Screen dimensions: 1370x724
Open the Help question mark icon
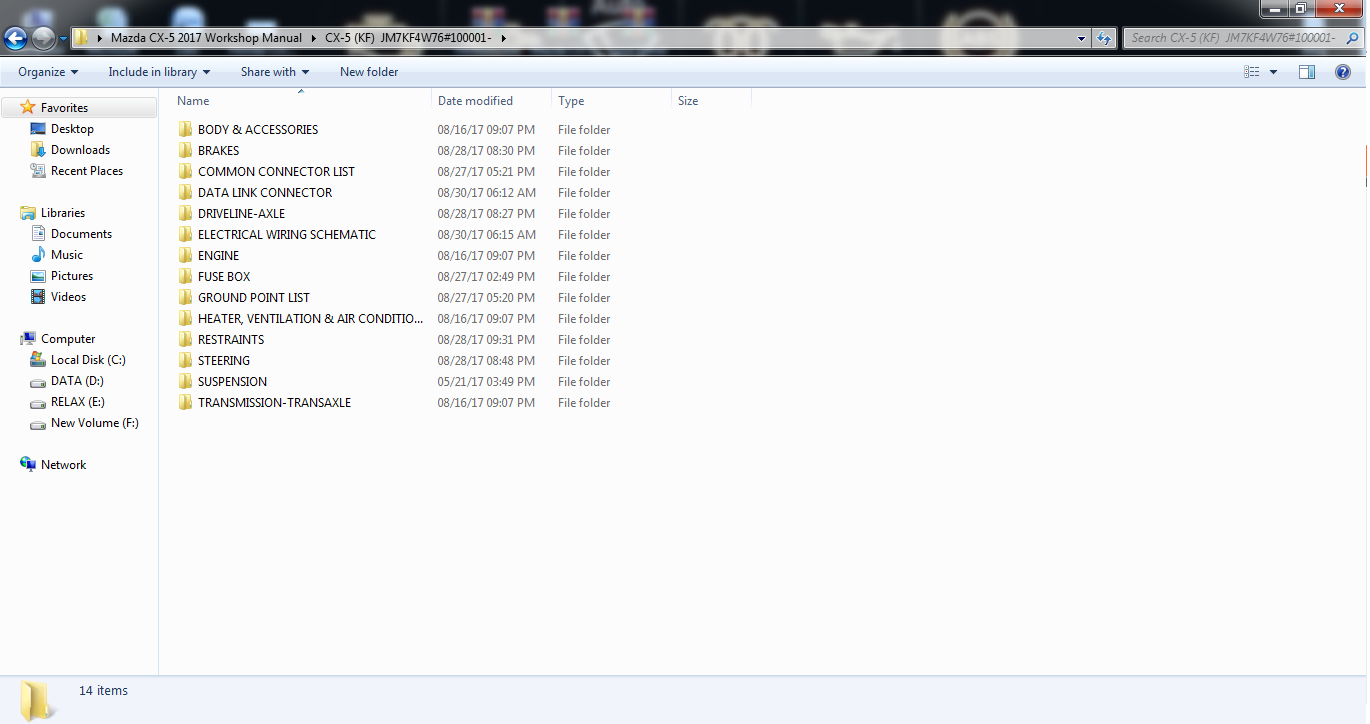pyautogui.click(x=1343, y=72)
